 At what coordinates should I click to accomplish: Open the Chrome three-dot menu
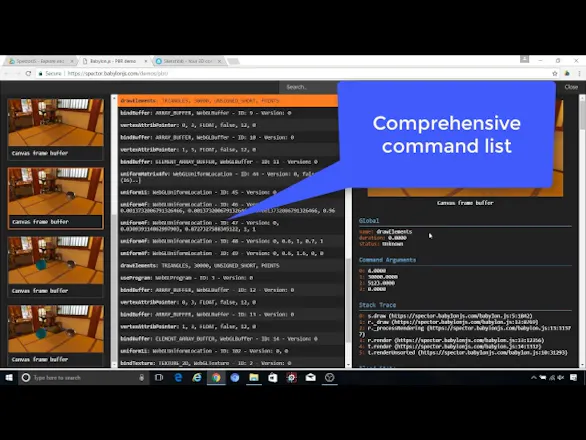pyautogui.click(x=579, y=74)
